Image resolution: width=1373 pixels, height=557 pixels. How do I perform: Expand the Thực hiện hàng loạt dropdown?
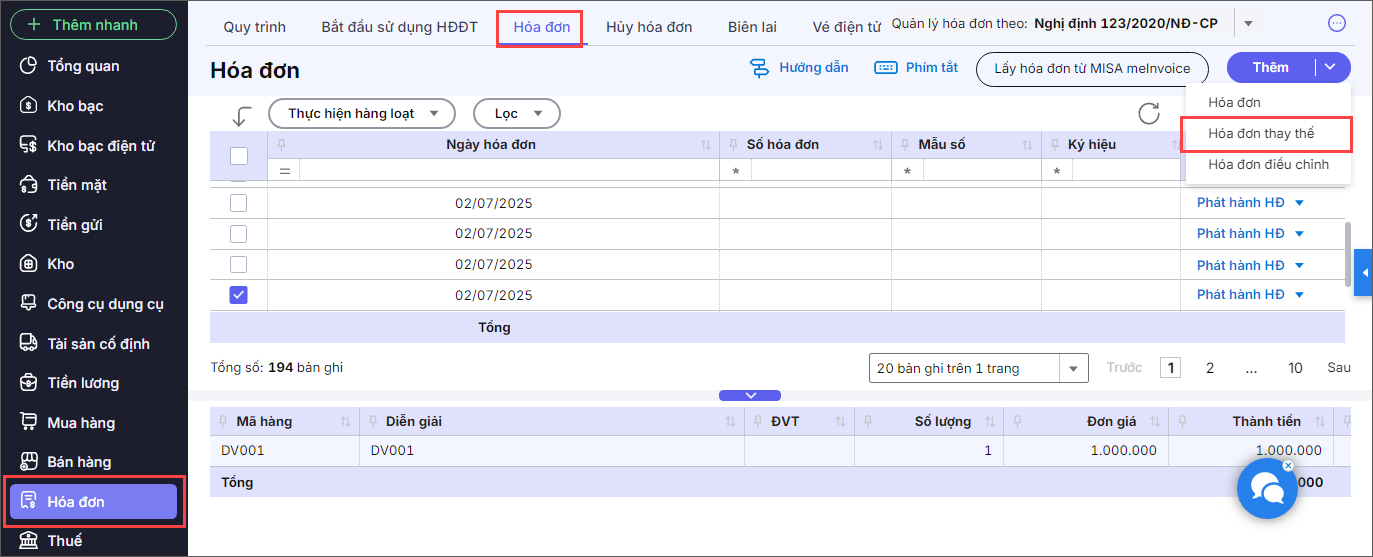pyautogui.click(x=362, y=114)
